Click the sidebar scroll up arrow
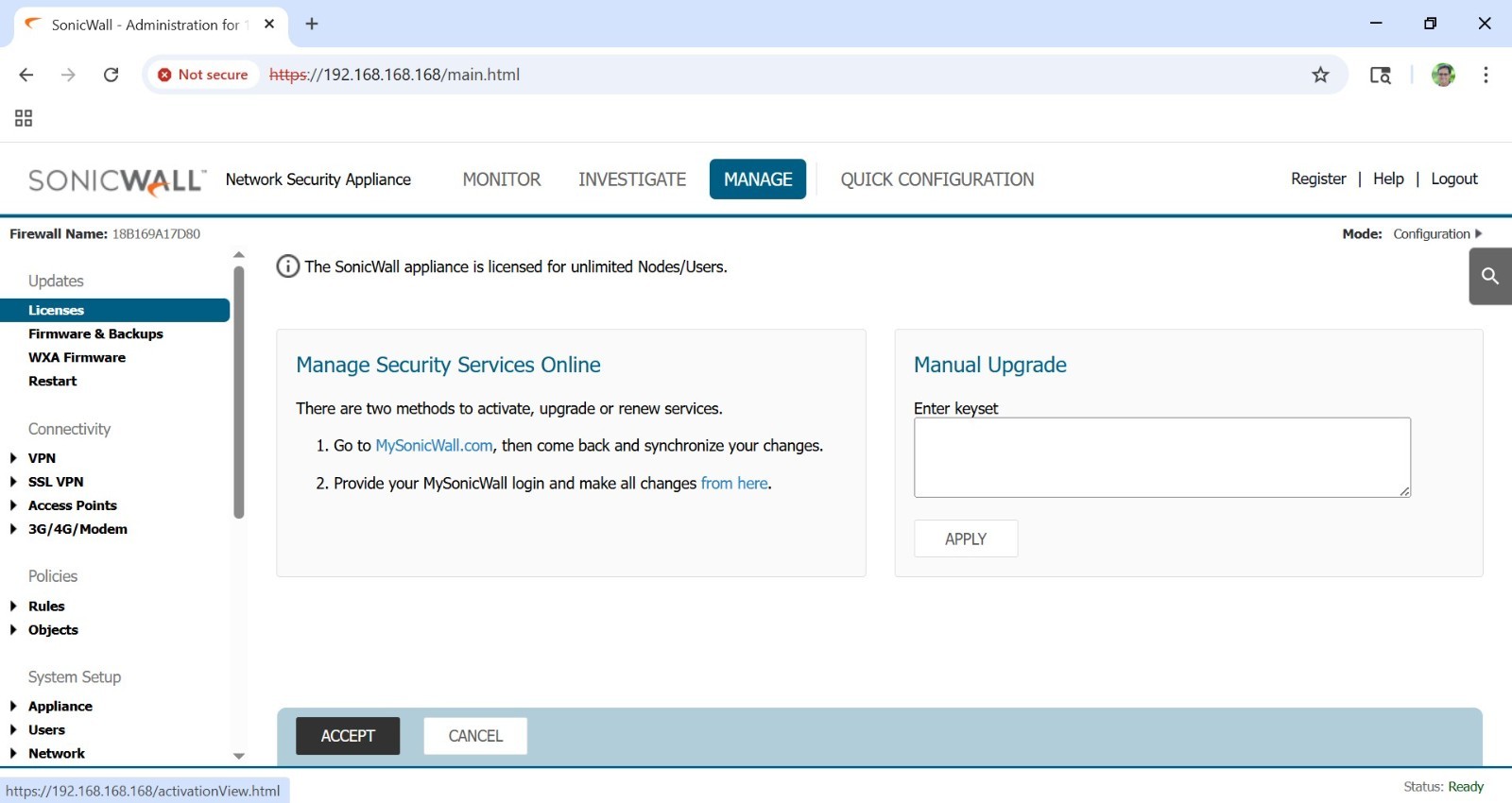The image size is (1512, 803). (239, 255)
